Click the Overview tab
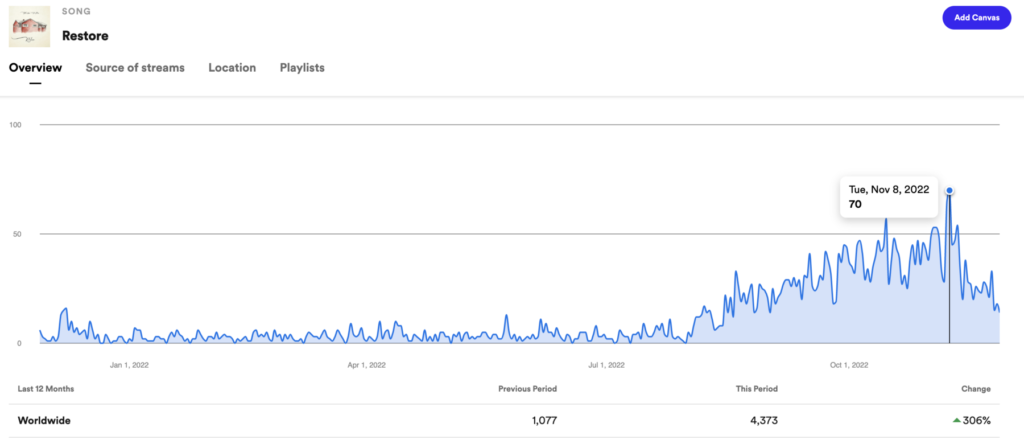Viewport: 1024px width, 448px height. (x=35, y=67)
